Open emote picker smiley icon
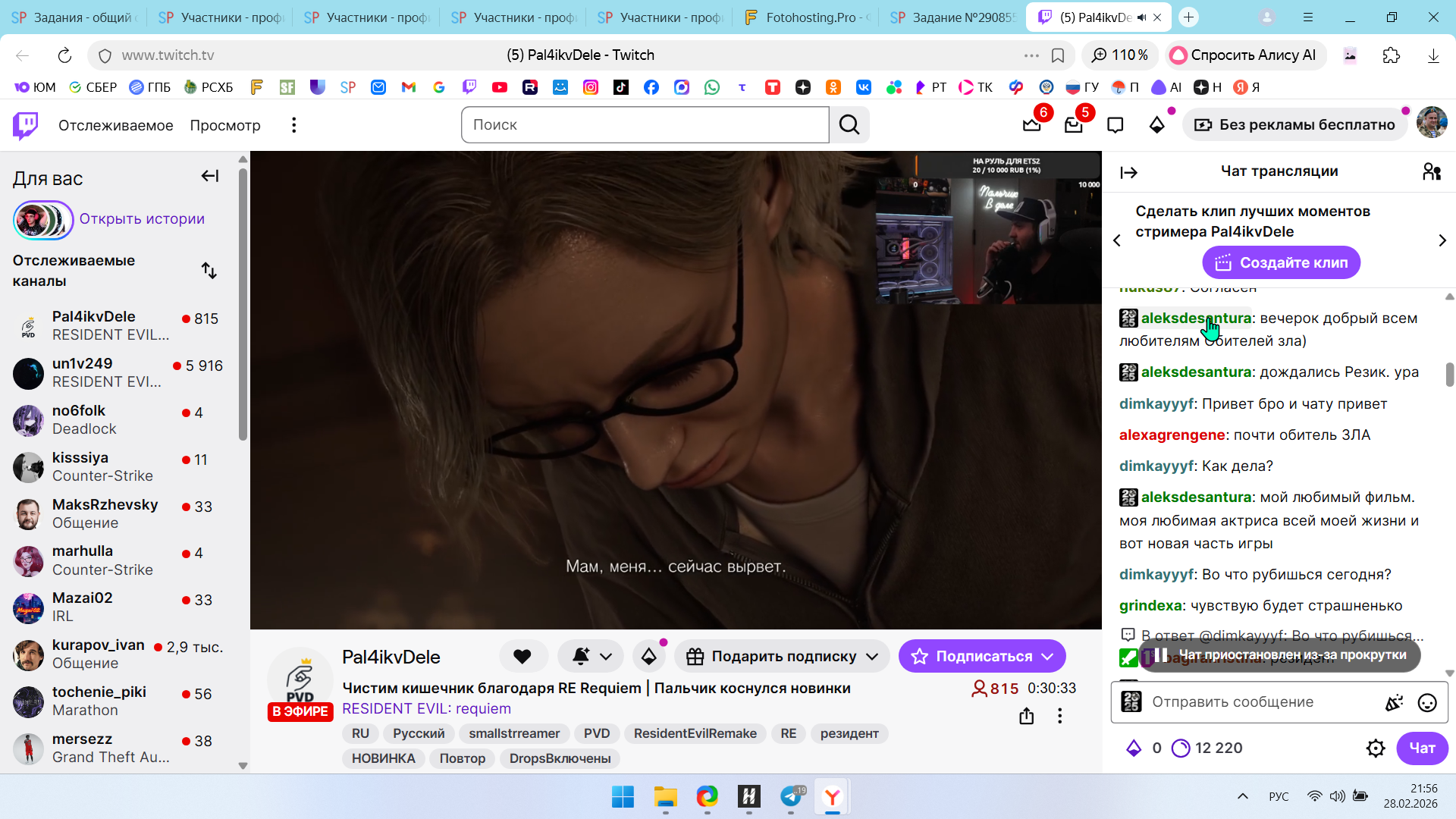1456x819 pixels. point(1427,703)
